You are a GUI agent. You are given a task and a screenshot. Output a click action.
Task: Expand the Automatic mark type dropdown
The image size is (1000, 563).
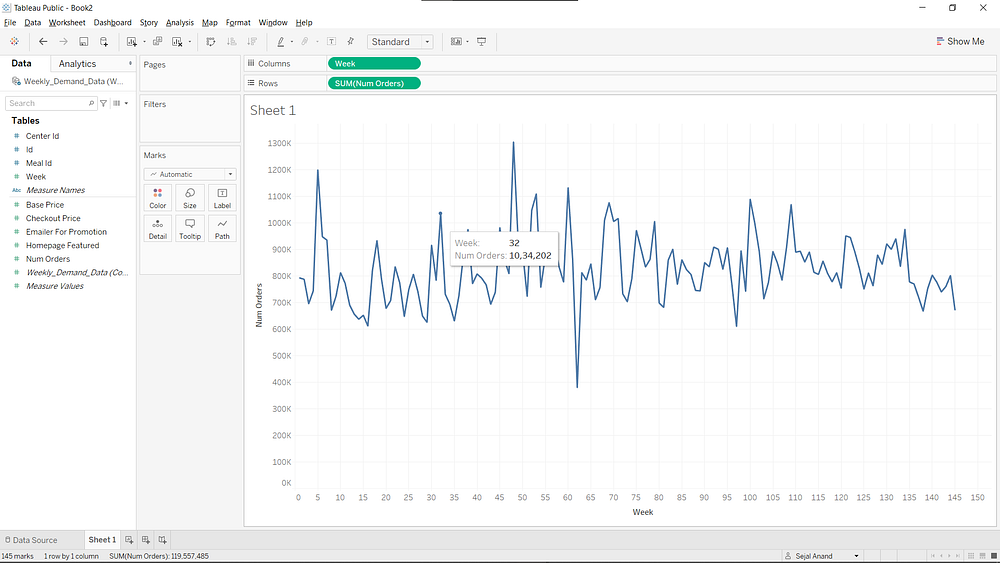click(189, 174)
